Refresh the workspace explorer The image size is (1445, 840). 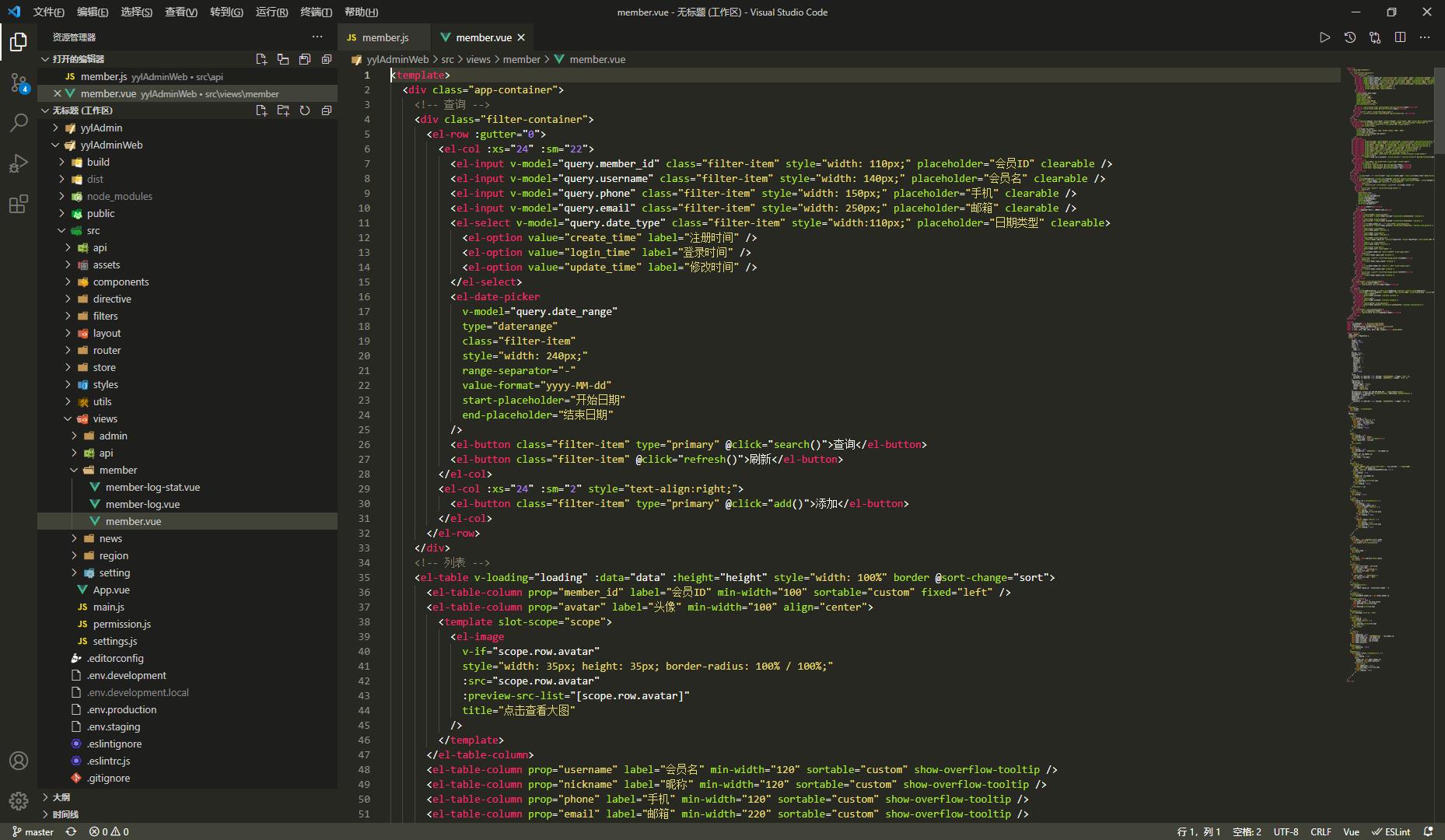[x=305, y=110]
